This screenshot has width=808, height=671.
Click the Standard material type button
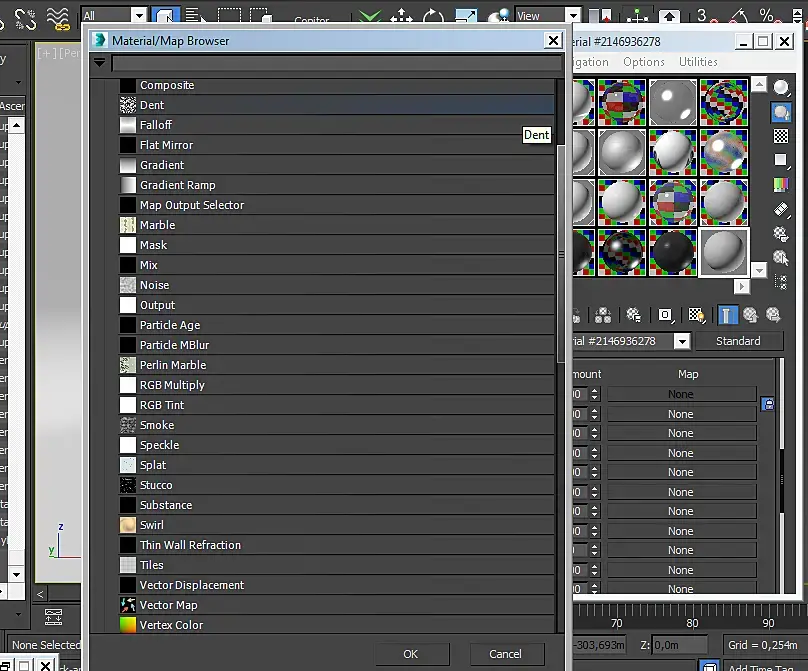click(x=738, y=341)
